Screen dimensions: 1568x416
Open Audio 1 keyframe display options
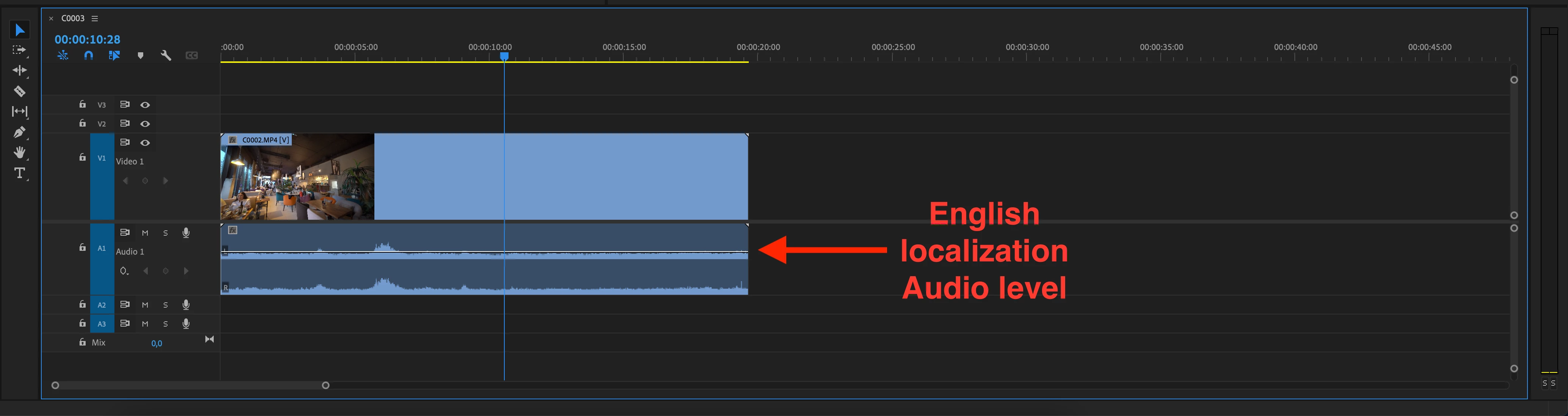(x=124, y=271)
